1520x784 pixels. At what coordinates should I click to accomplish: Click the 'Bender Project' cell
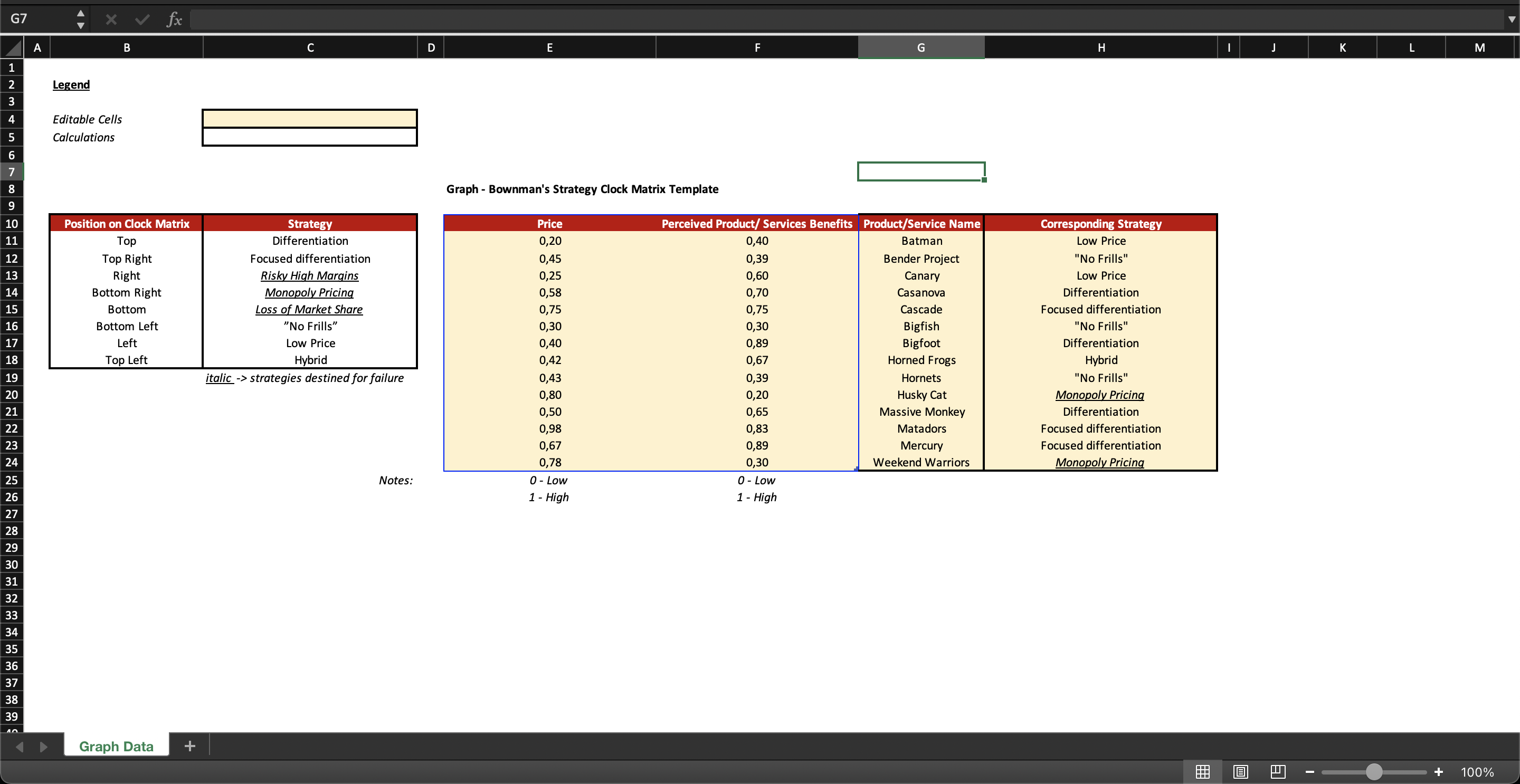click(x=921, y=259)
